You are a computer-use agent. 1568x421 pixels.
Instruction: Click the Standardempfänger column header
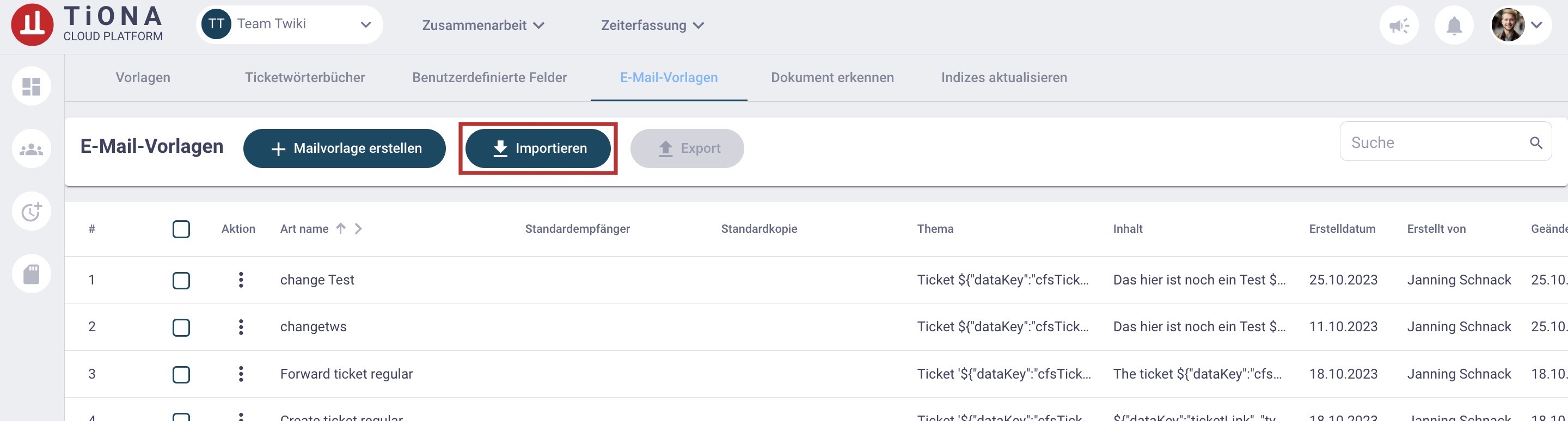577,229
